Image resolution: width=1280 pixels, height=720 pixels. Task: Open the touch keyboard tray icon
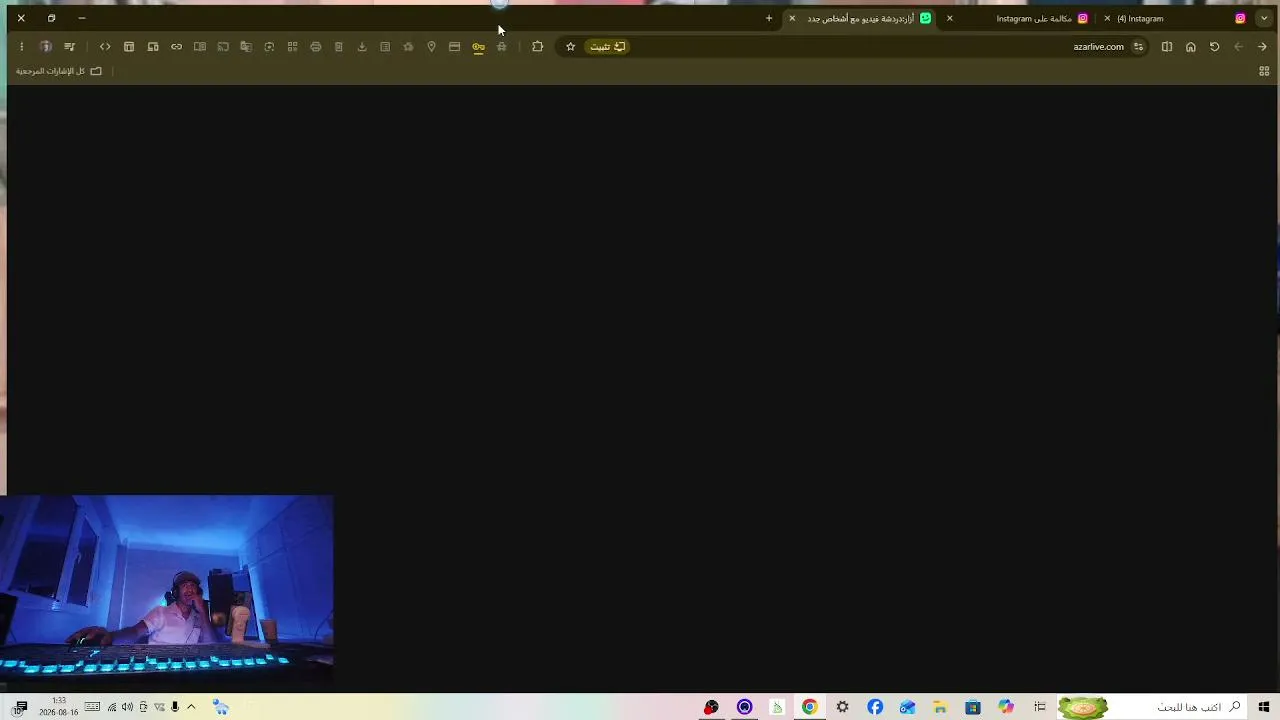pos(92,707)
